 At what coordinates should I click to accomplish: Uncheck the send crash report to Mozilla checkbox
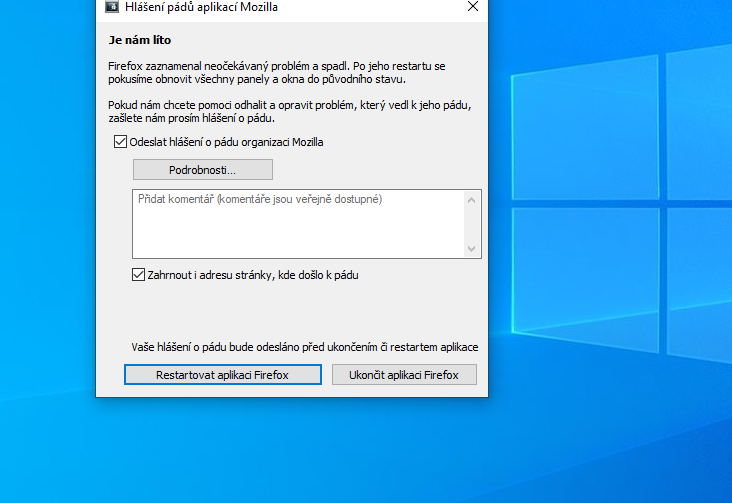pyautogui.click(x=121, y=142)
